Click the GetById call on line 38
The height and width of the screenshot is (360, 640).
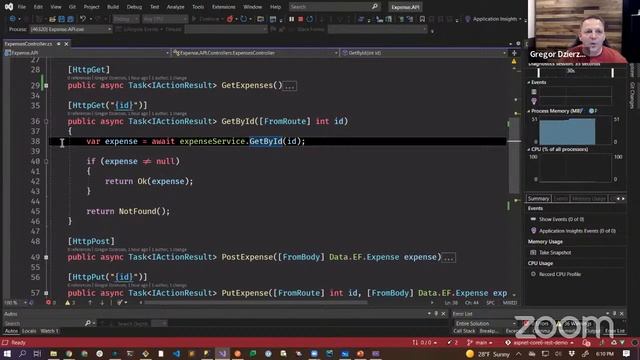tap(266, 141)
